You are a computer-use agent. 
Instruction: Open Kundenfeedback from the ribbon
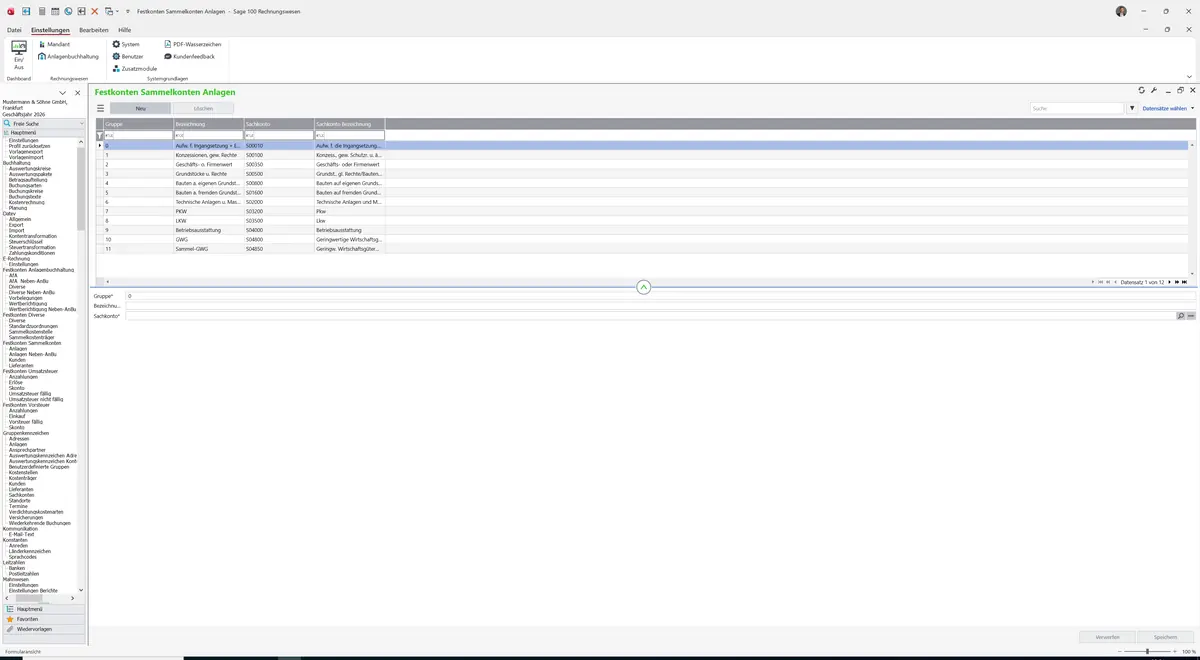coord(189,56)
